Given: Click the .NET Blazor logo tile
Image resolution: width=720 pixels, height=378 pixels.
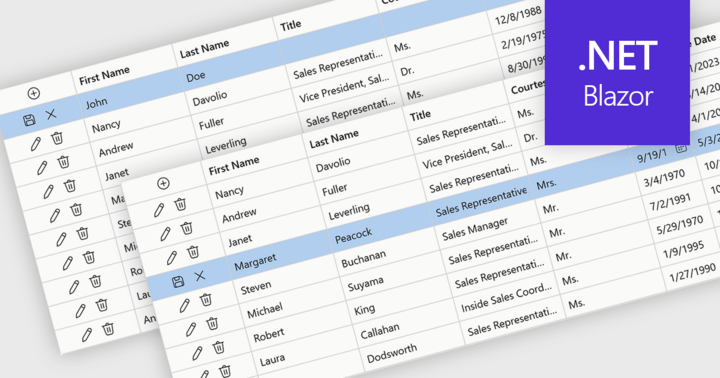Looking at the screenshot, I should [617, 72].
